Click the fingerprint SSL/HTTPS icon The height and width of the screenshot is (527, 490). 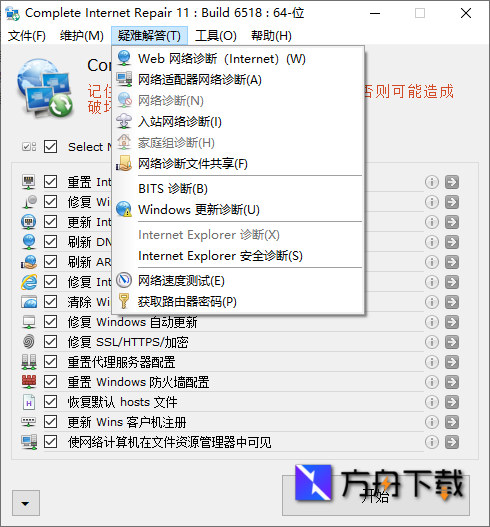point(29,342)
